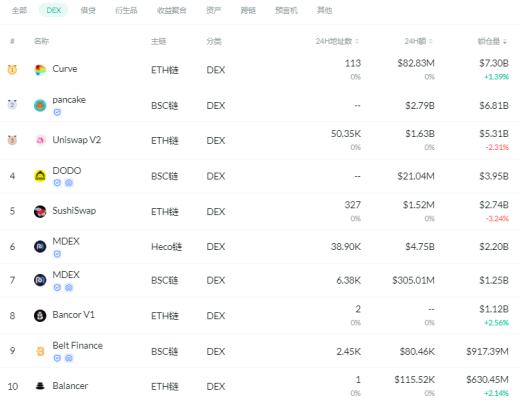Click the SushiSwap logo icon

40,211
